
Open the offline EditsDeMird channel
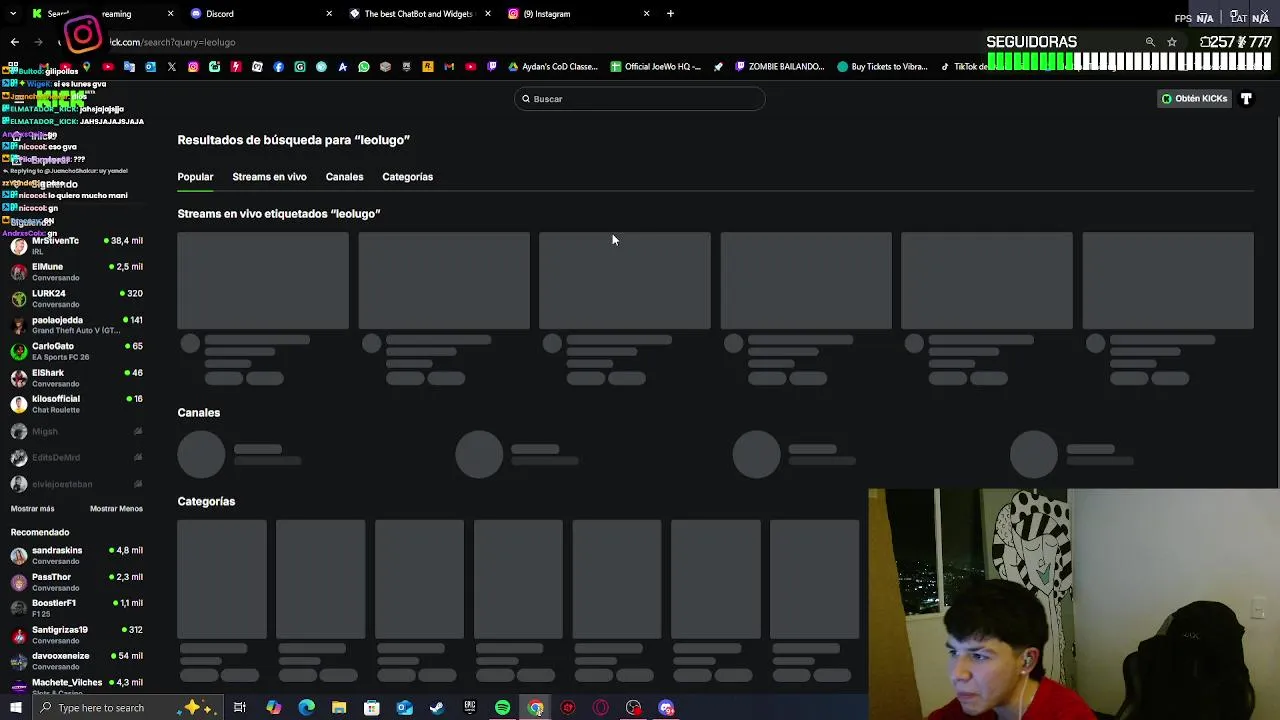click(x=76, y=457)
